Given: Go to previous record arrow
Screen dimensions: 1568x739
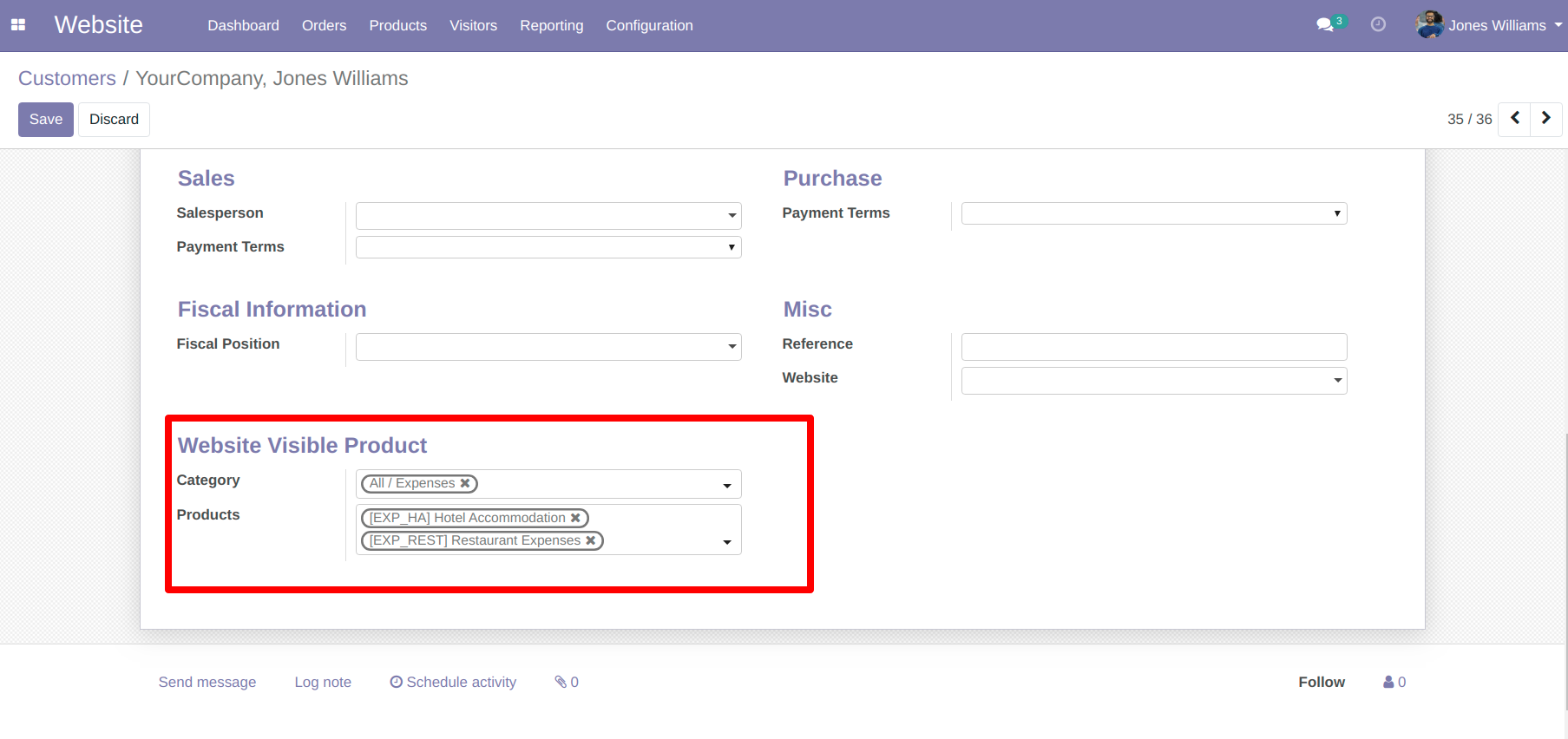Looking at the screenshot, I should [1515, 119].
